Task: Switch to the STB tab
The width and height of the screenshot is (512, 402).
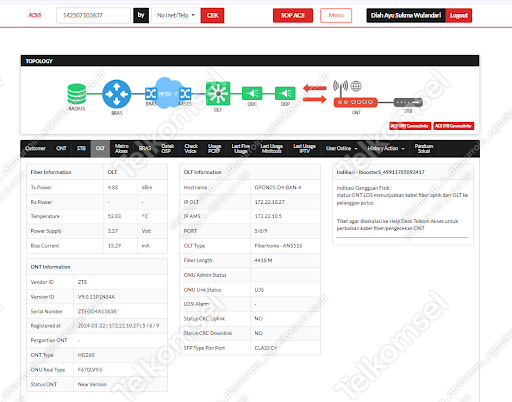Action: (81, 148)
